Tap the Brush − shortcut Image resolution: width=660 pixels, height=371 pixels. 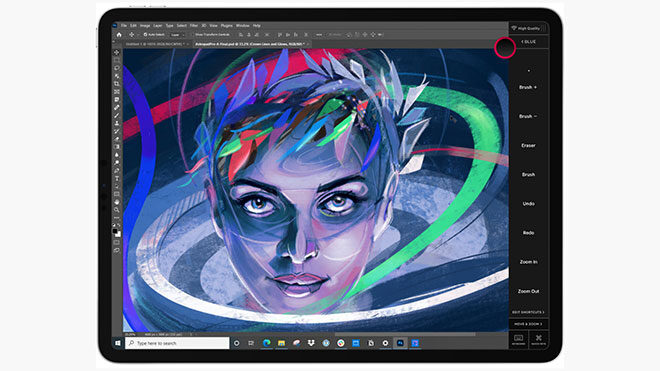click(528, 116)
